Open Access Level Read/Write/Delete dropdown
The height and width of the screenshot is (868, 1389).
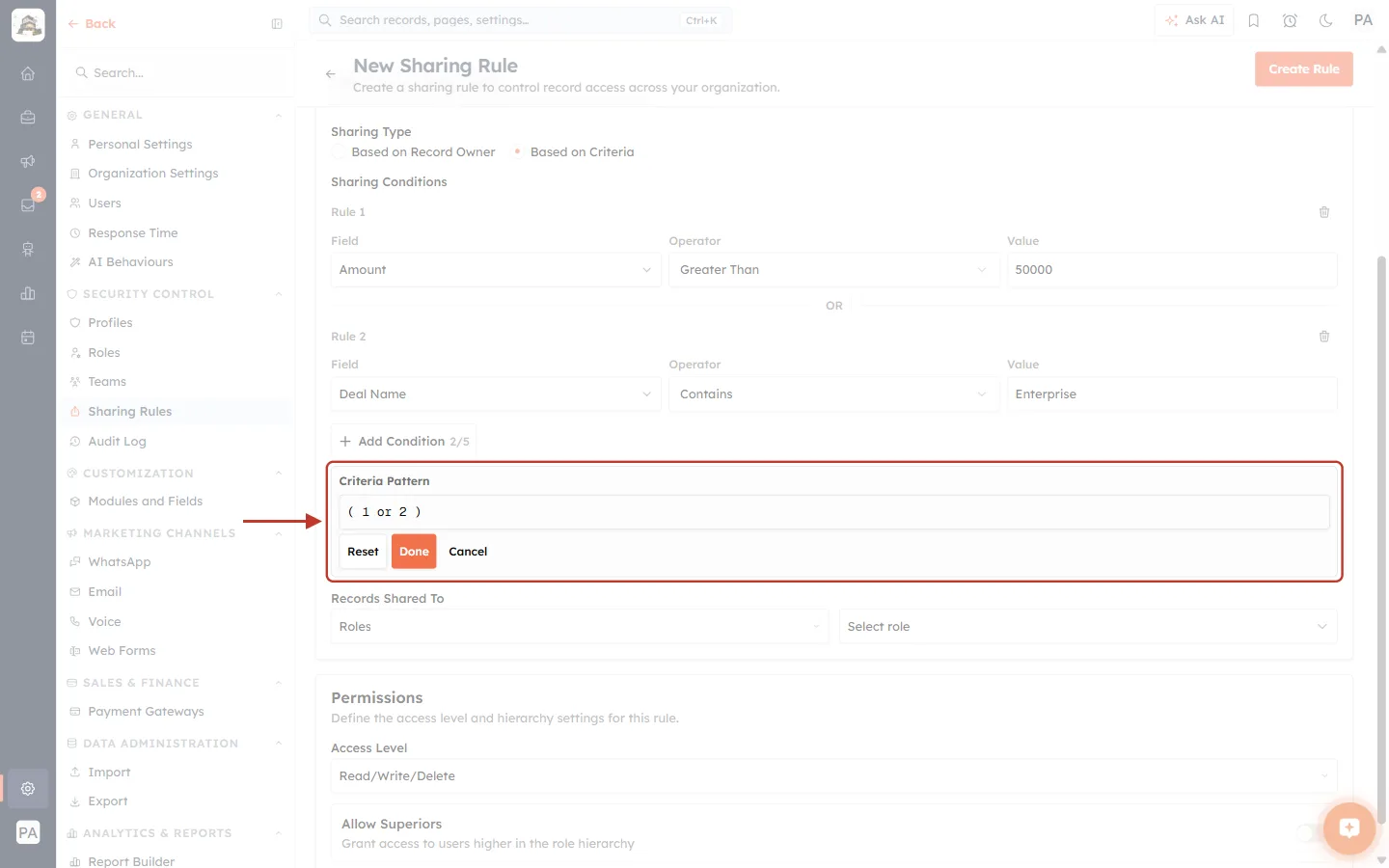834,776
